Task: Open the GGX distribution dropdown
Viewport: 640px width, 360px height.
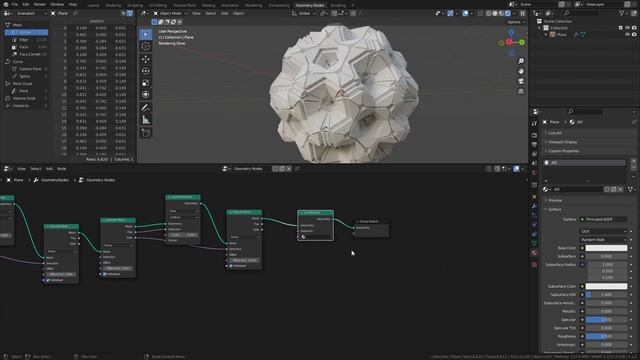Action: point(603,231)
